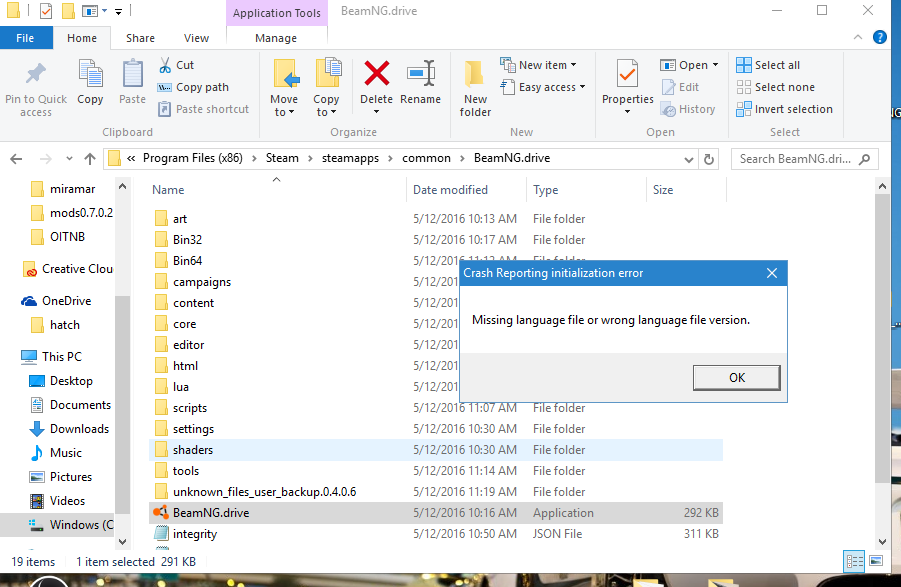Screen dimensions: 901x587
Task: Switch to the Share tab
Action: (140, 38)
